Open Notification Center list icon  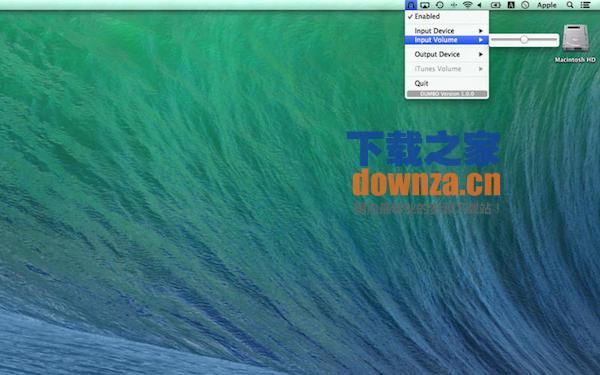(585, 5)
